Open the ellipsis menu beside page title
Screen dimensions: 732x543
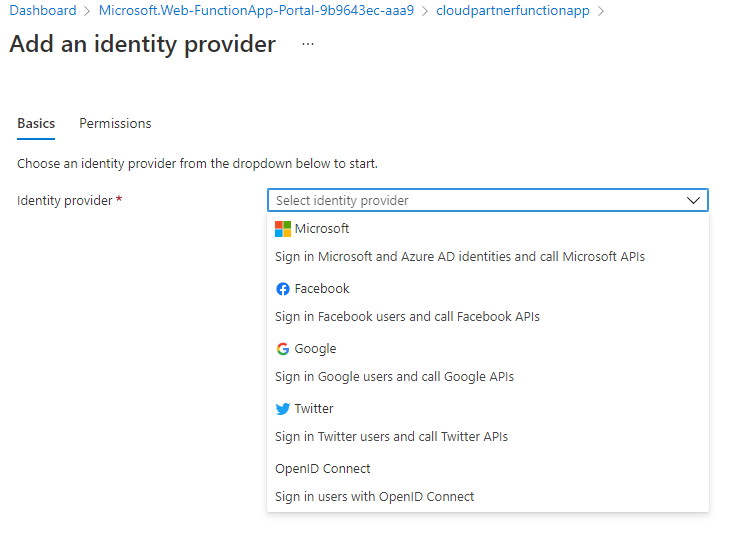click(x=307, y=45)
